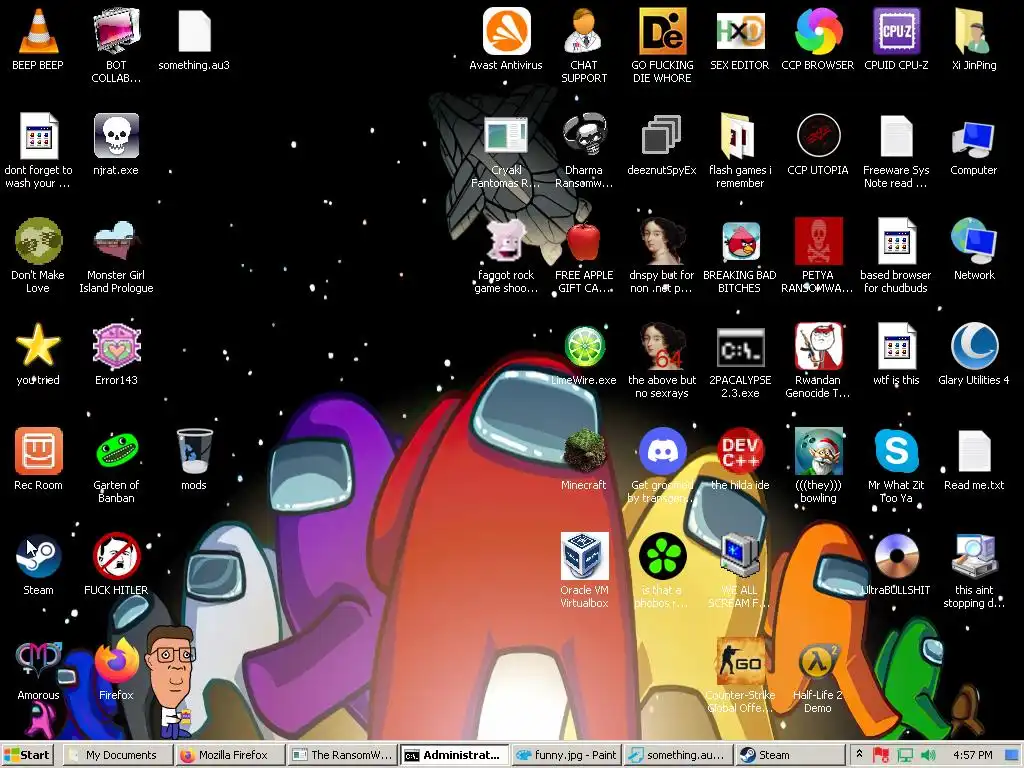
Task: Open the Skype icon labeled Mr What Zit Too Ya
Action: [x=896, y=451]
